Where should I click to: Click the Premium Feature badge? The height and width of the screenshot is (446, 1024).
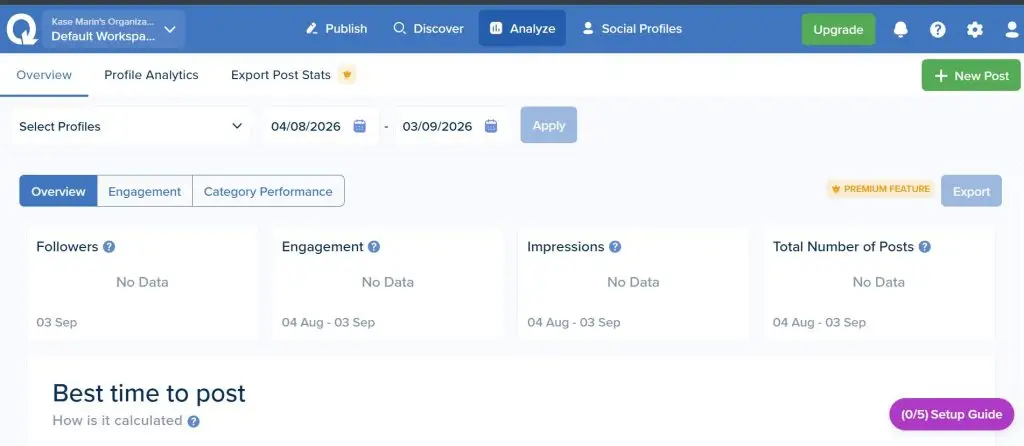pos(881,189)
